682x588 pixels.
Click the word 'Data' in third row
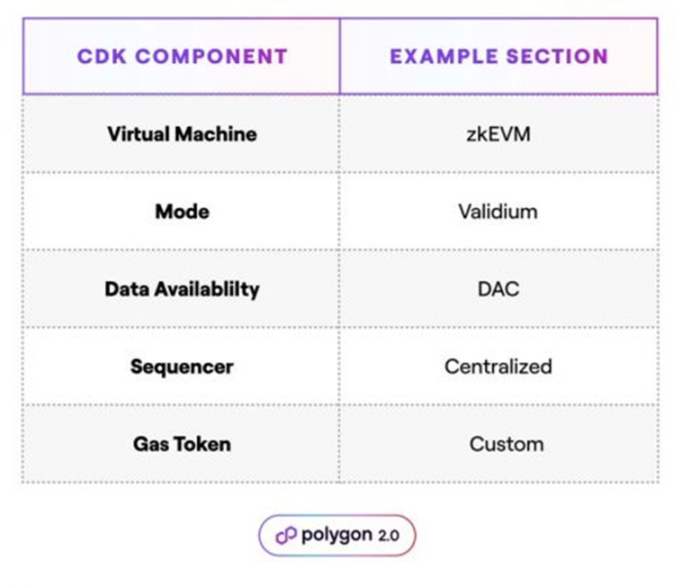click(x=127, y=290)
